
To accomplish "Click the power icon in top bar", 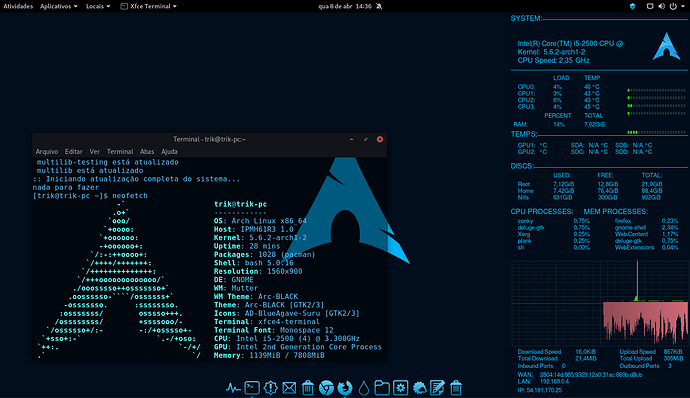I will pos(673,6).
